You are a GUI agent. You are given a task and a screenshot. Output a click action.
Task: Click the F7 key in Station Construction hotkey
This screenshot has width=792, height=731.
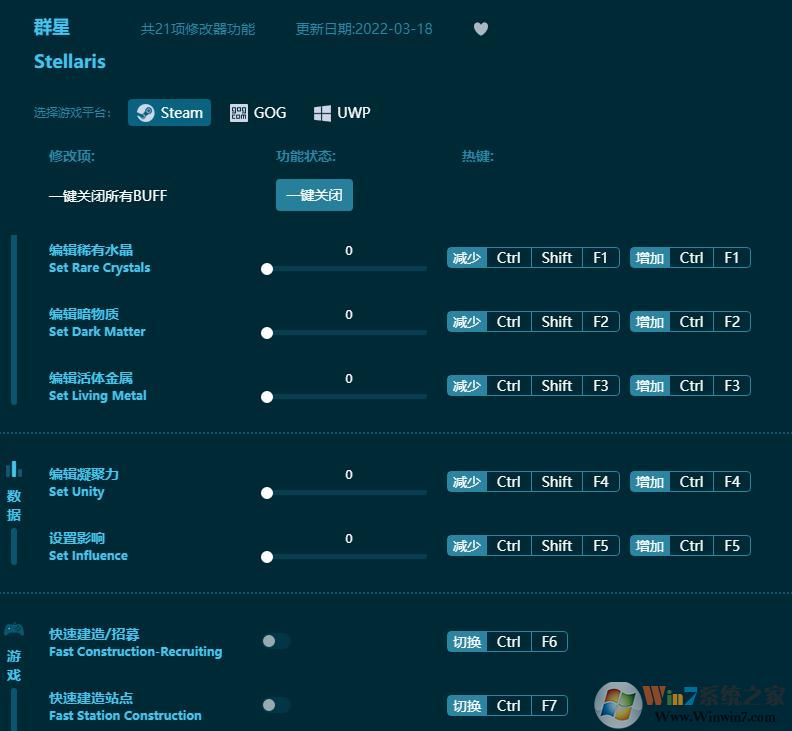[x=549, y=706]
